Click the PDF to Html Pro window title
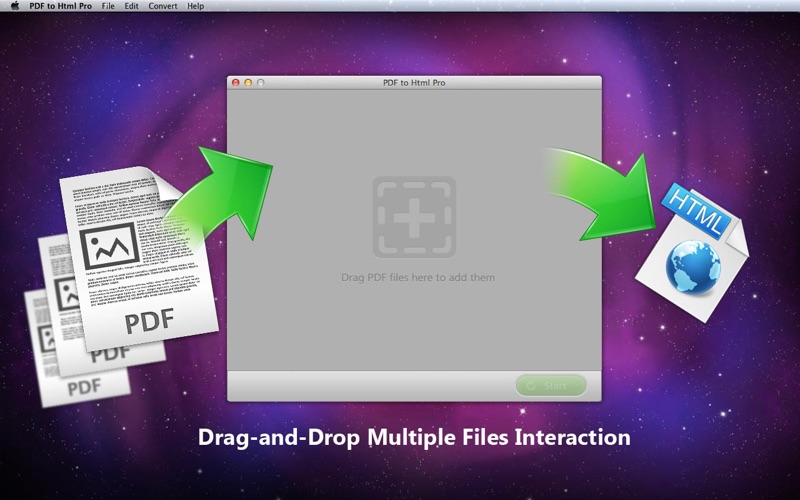 [414, 83]
